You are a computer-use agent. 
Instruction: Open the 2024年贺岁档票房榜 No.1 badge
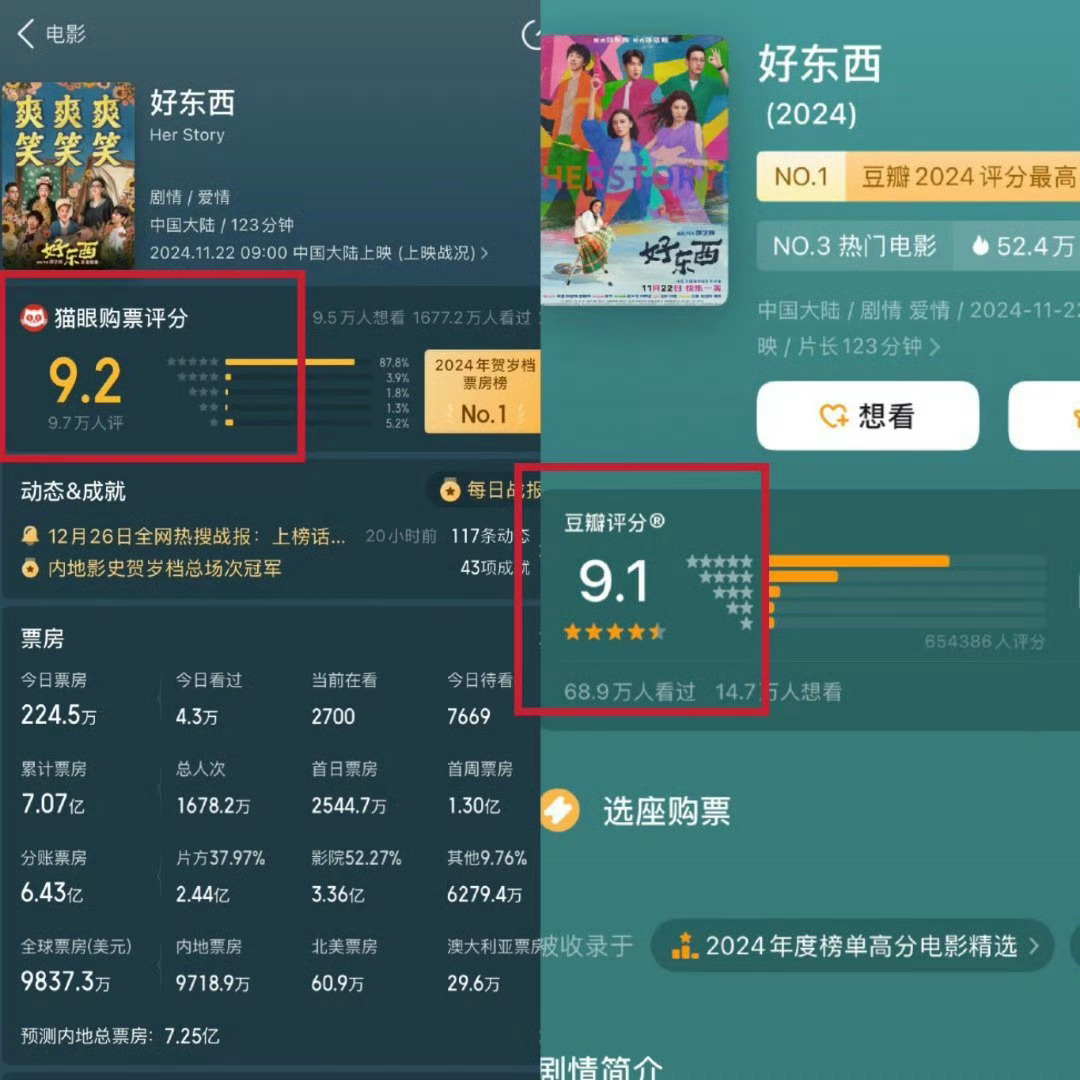(x=483, y=391)
